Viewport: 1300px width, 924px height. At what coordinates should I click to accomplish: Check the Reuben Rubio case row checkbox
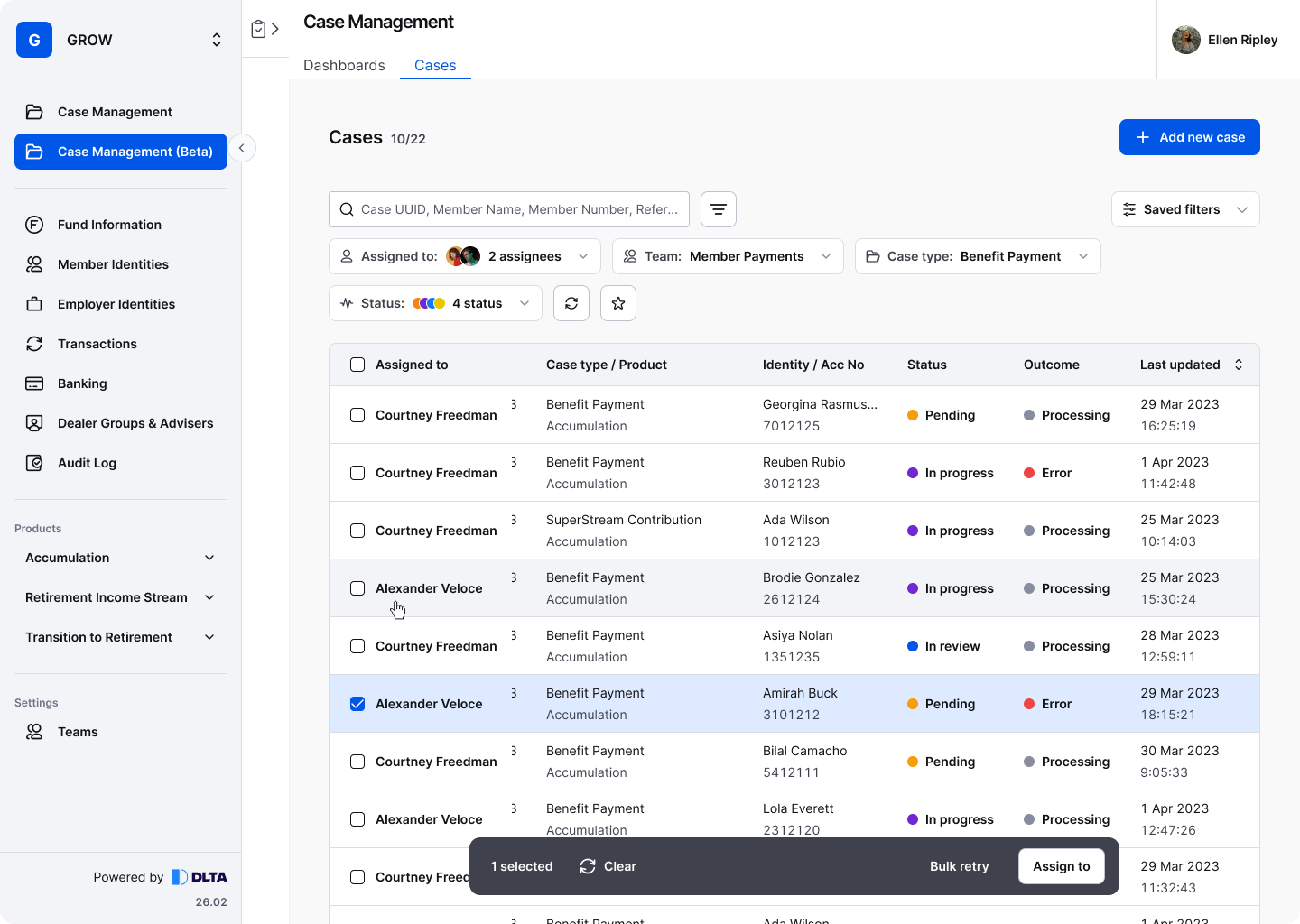[357, 473]
